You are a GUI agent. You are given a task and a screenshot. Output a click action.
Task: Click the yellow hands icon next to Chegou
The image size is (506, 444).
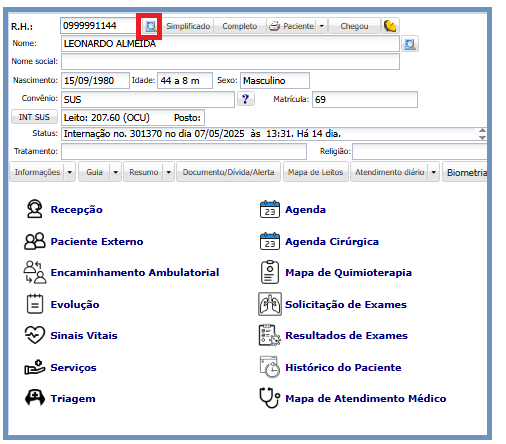390,26
